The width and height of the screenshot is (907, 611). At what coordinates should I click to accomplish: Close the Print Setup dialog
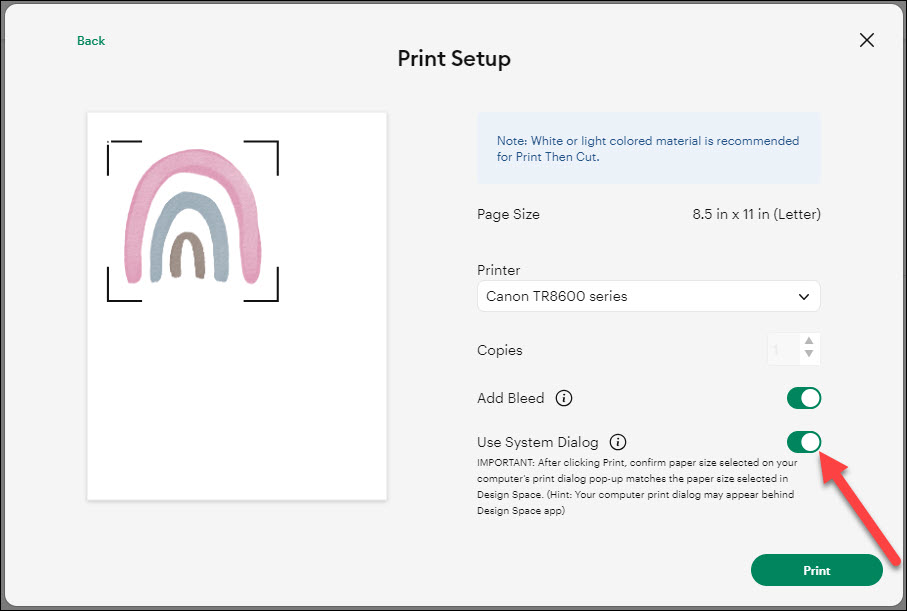[x=867, y=40]
